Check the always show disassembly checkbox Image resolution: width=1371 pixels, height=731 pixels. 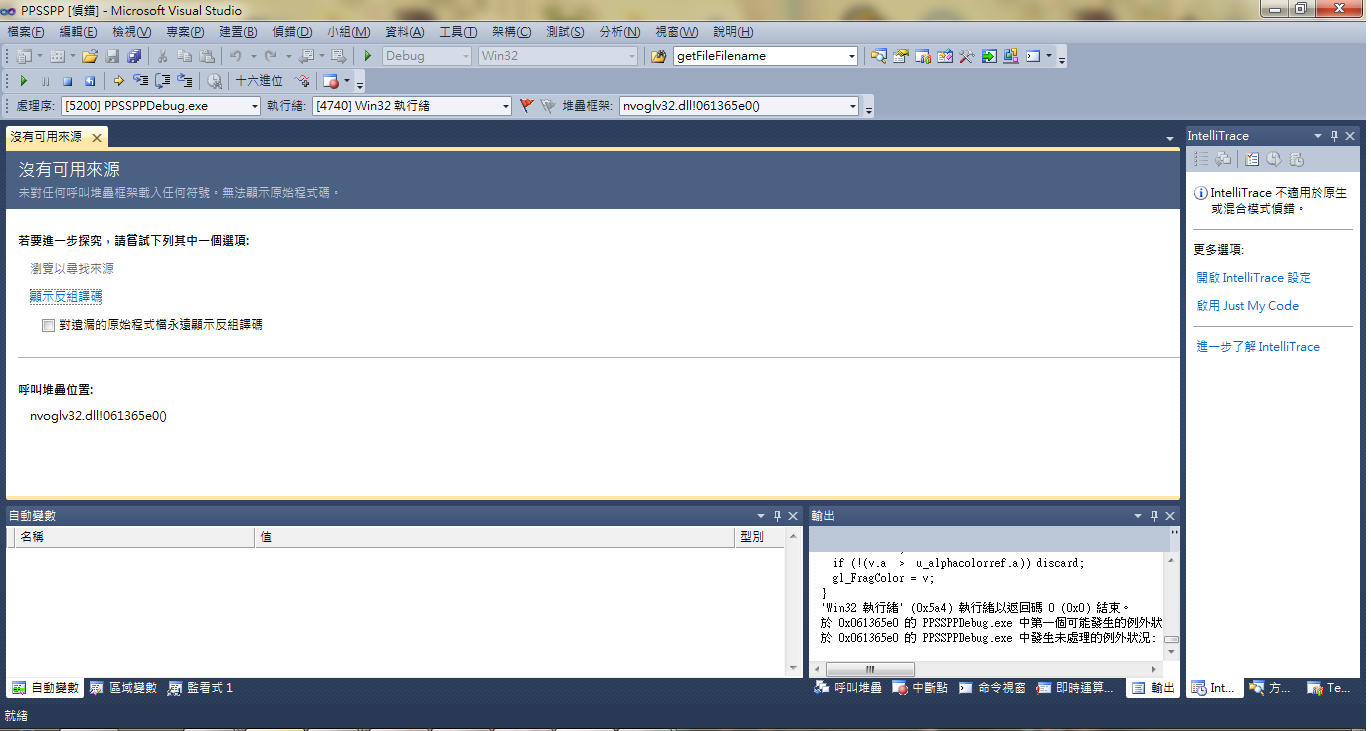point(48,325)
